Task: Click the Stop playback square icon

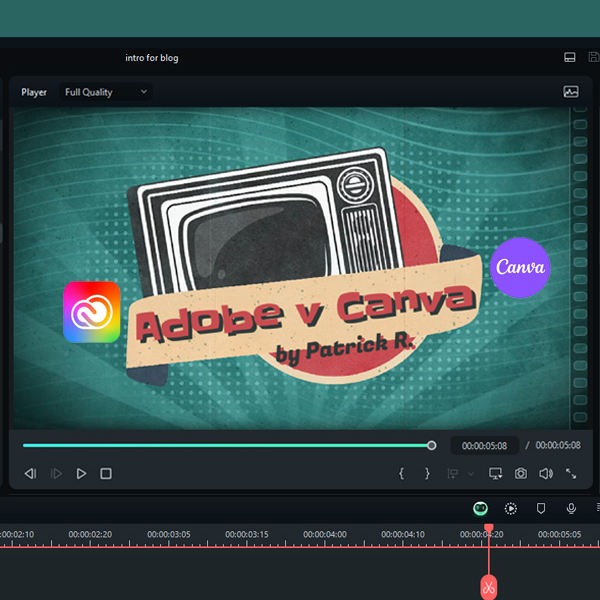Action: pos(106,474)
